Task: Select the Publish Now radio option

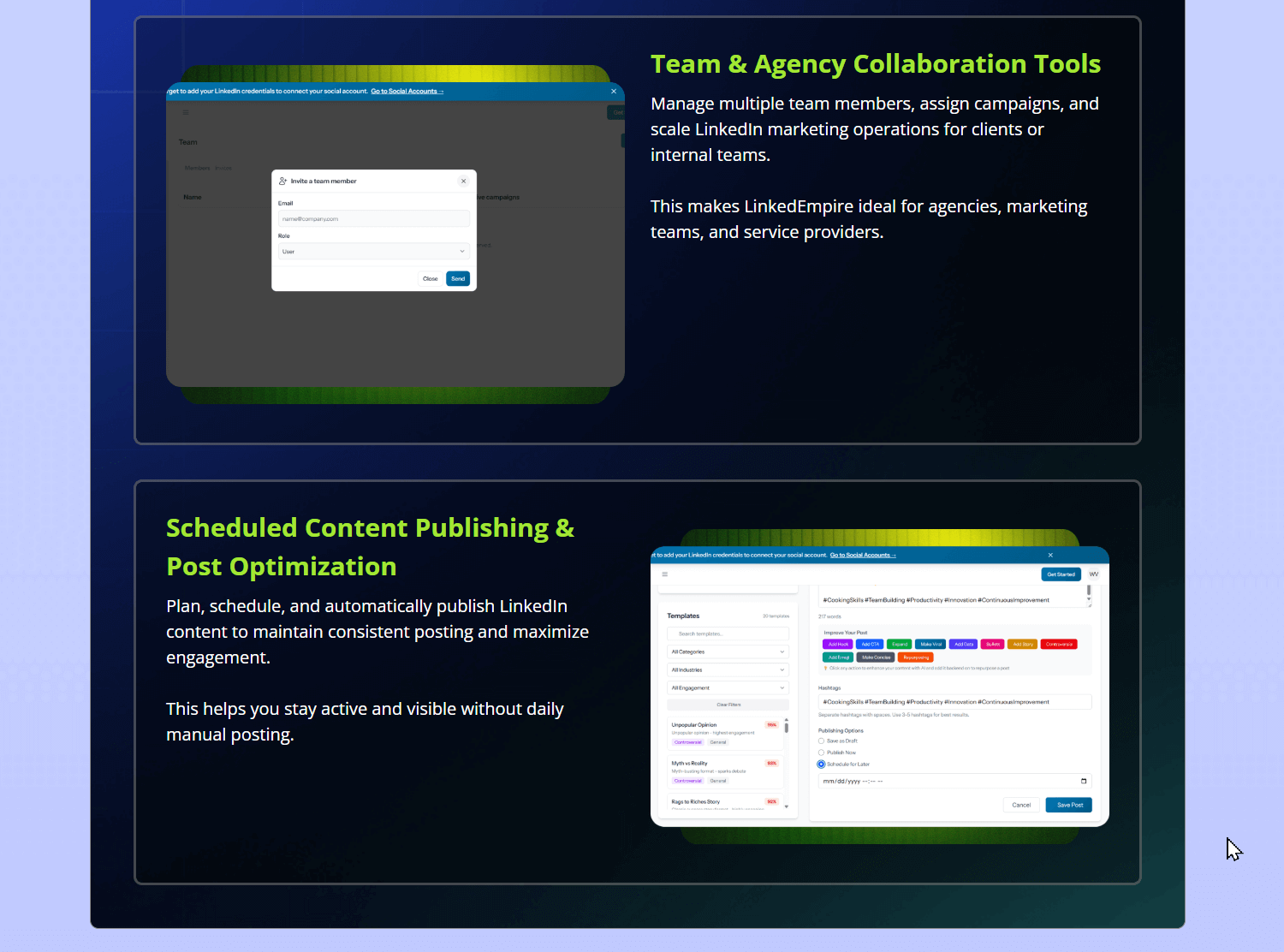Action: (822, 753)
